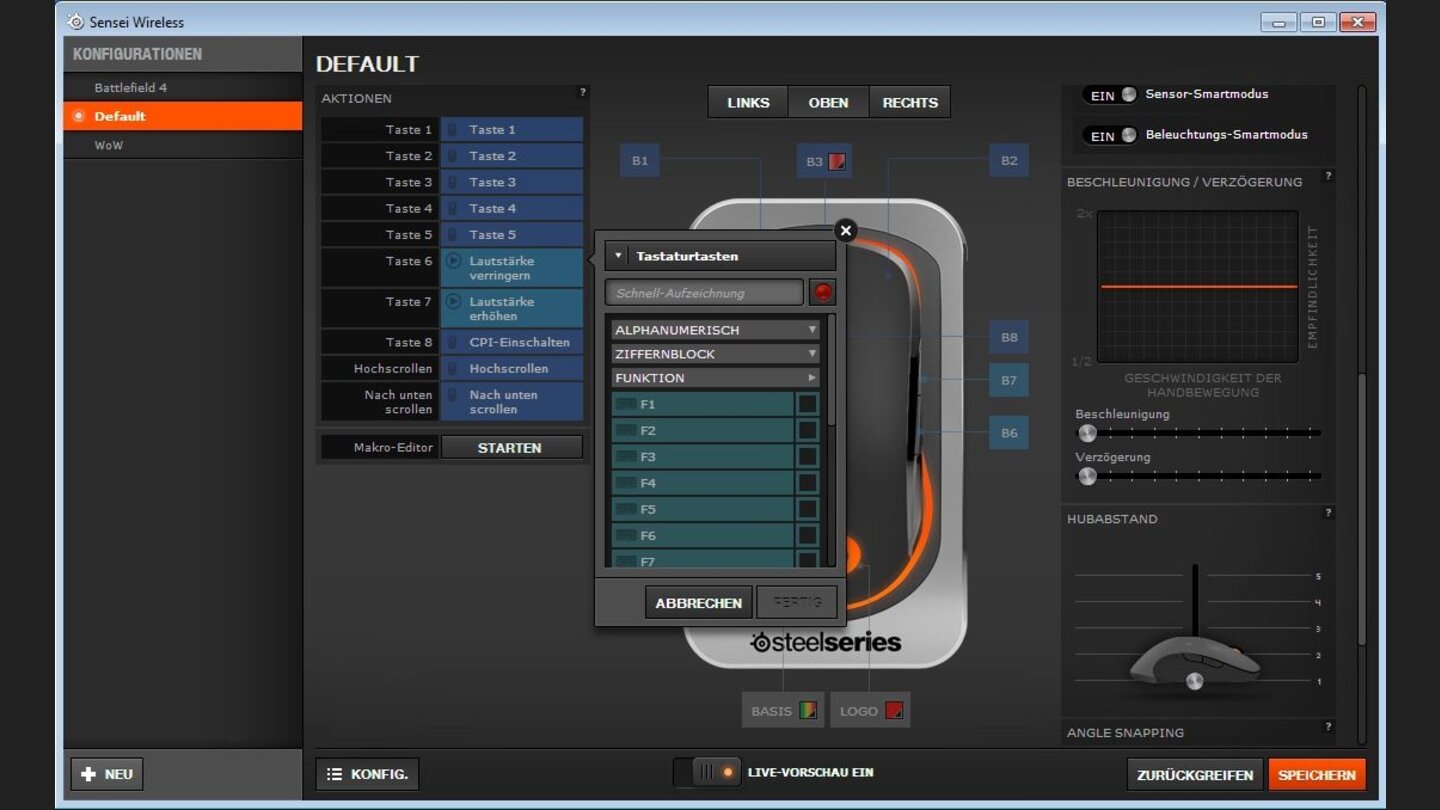Select the Default configuration
Image resolution: width=1440 pixels, height=810 pixels.
coord(183,116)
